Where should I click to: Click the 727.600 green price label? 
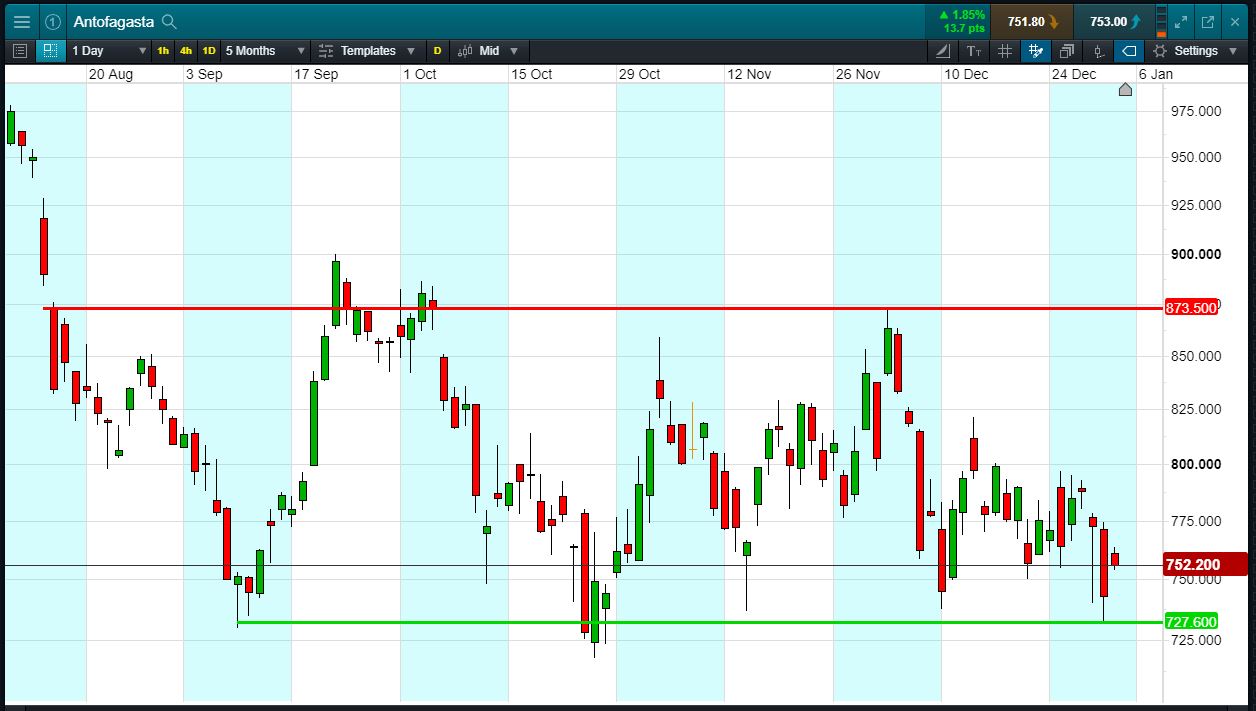tap(1191, 622)
